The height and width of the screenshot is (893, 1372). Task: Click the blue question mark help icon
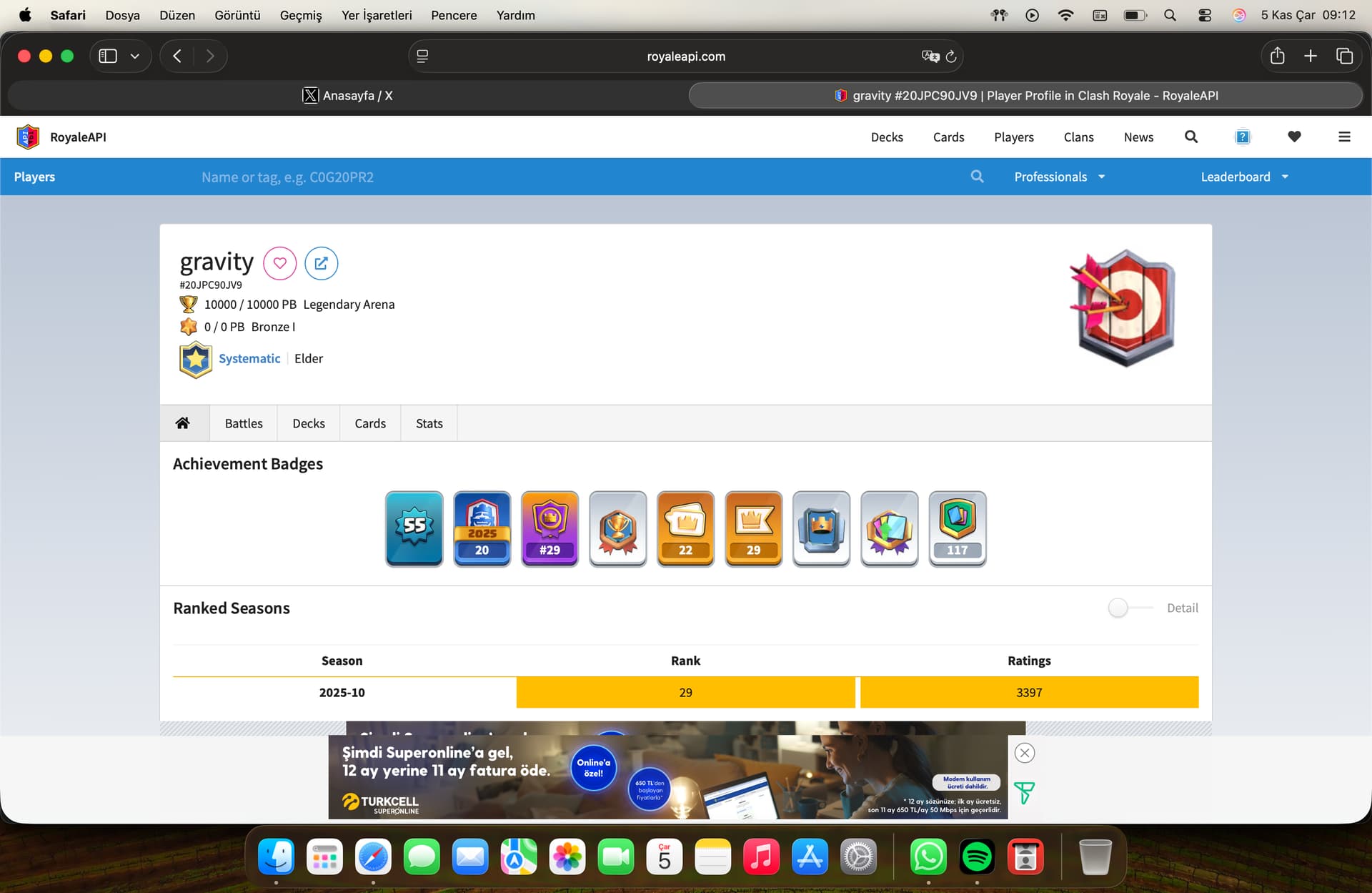[x=1243, y=137]
